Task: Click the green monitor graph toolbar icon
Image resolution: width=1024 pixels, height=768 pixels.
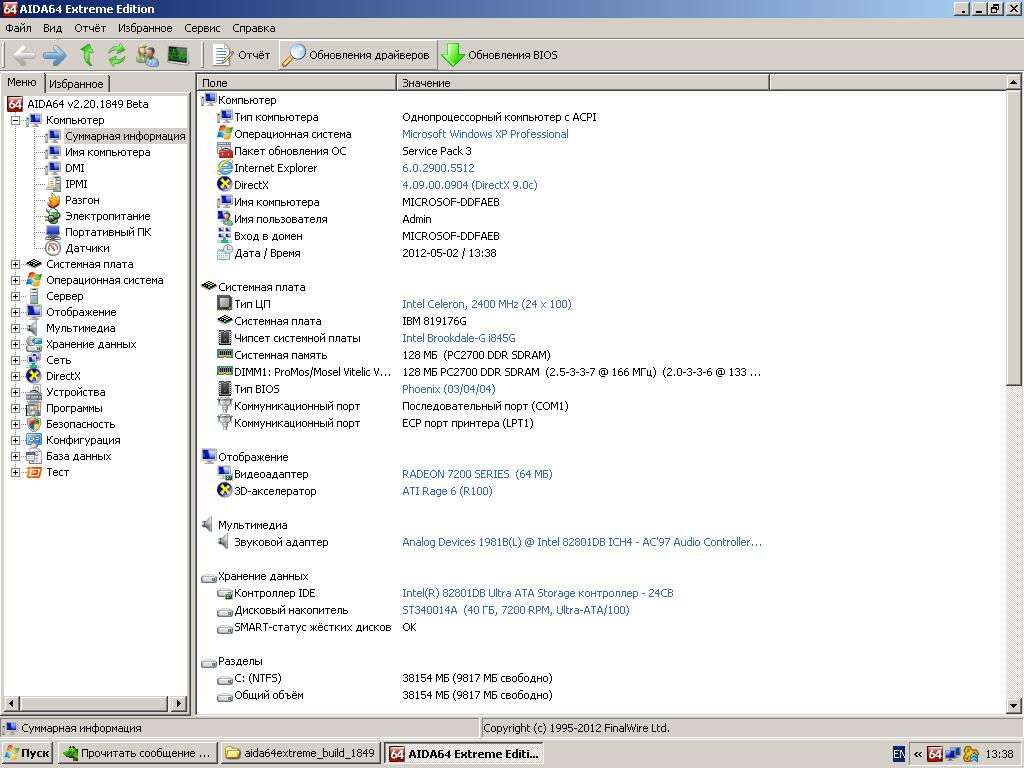Action: 178,56
